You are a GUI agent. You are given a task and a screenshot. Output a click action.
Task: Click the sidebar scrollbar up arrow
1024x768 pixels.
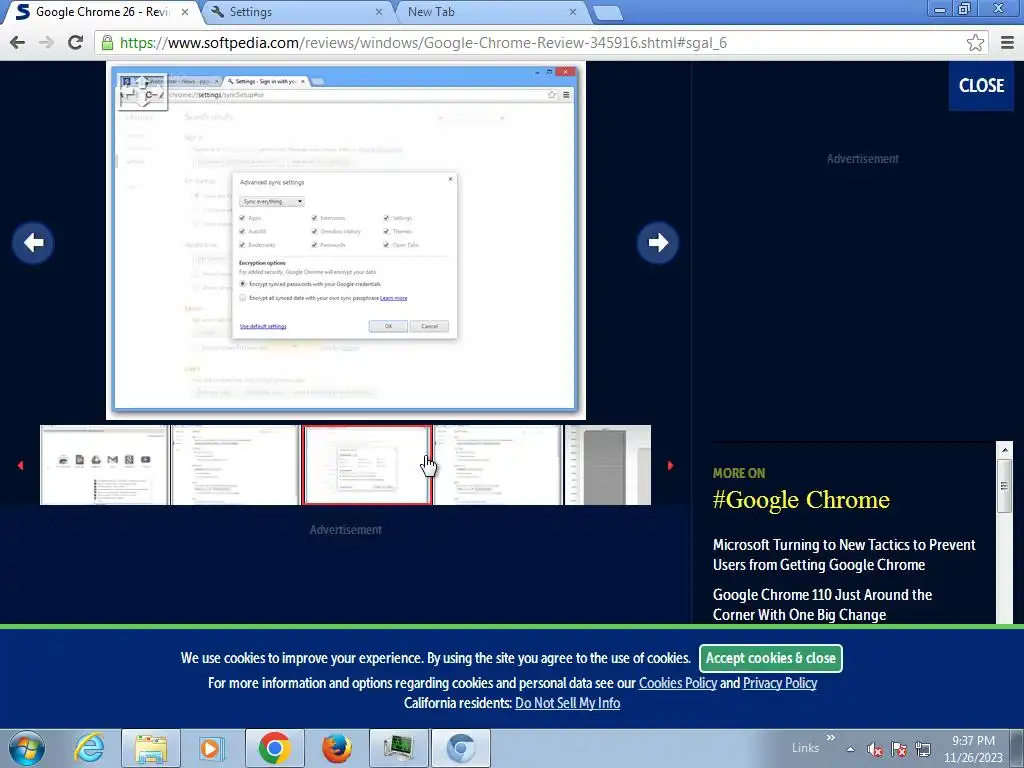tap(1004, 450)
